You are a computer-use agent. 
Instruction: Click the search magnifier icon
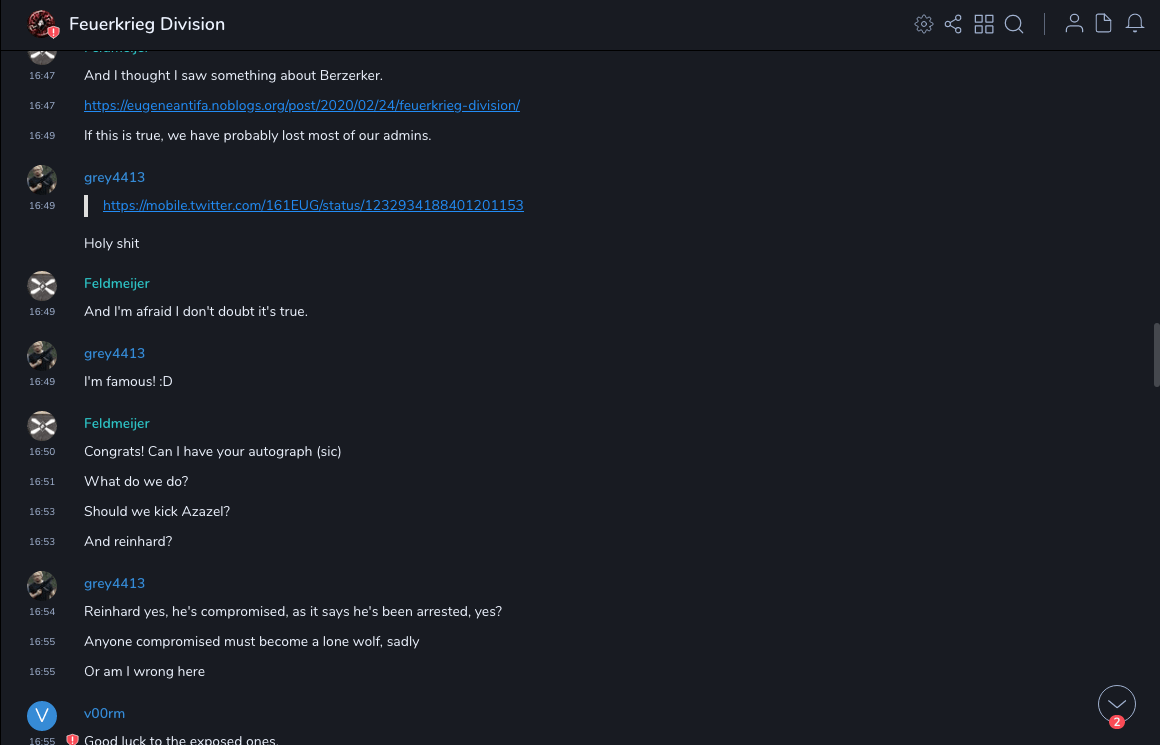point(1014,24)
